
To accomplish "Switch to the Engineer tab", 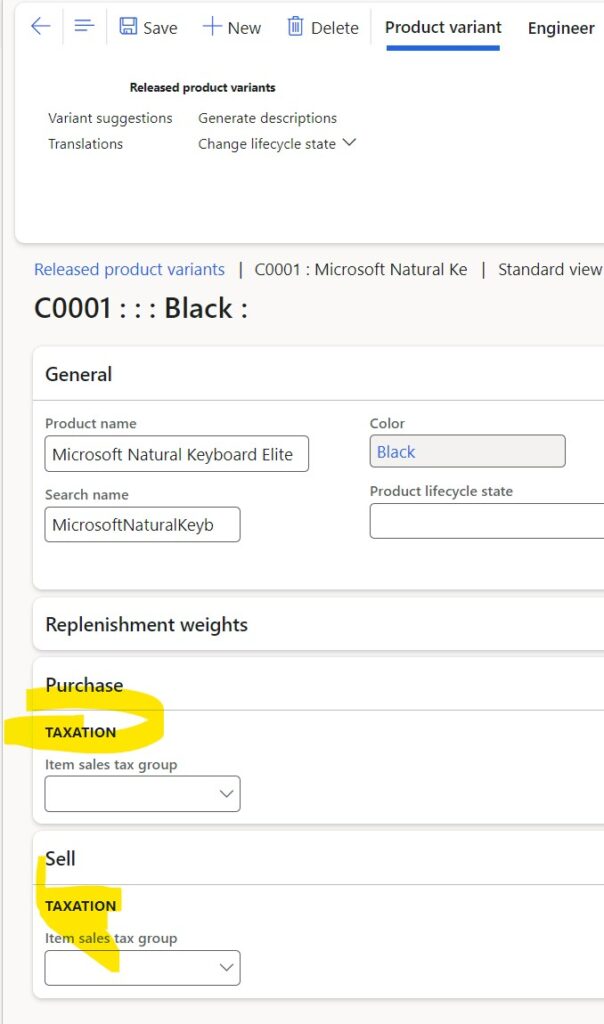I will [x=561, y=28].
